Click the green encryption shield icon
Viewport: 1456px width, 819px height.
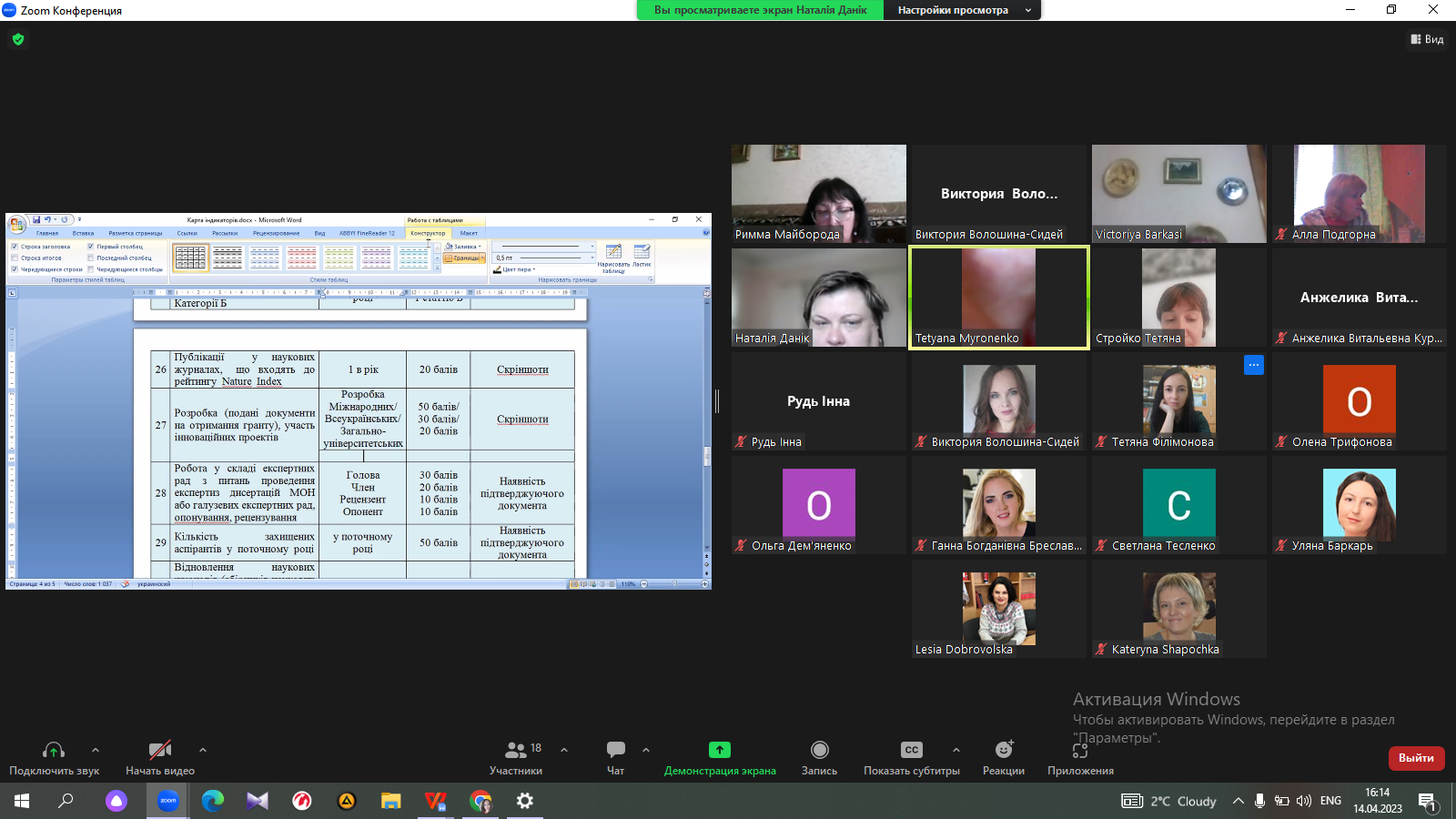18,39
